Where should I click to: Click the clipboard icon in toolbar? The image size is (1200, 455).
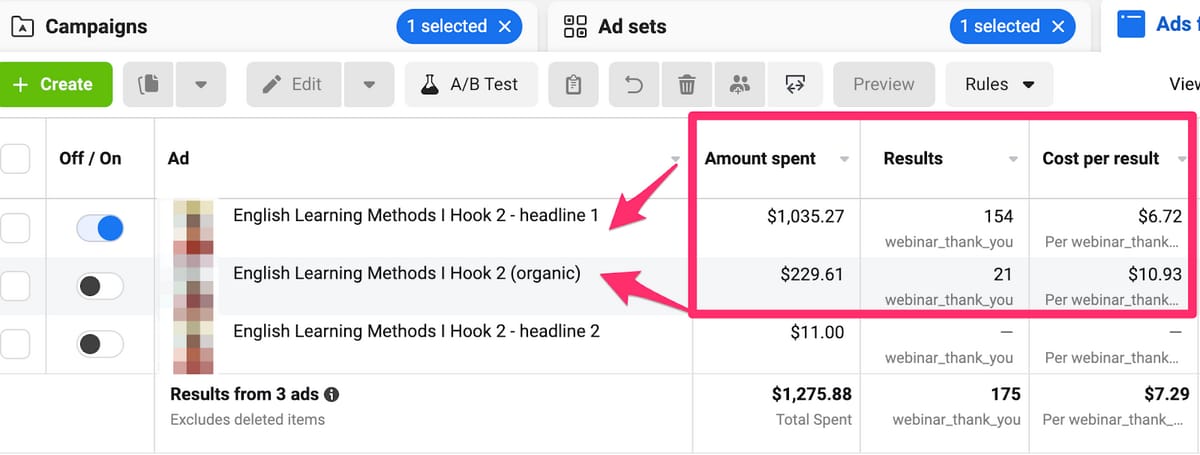pyautogui.click(x=573, y=85)
